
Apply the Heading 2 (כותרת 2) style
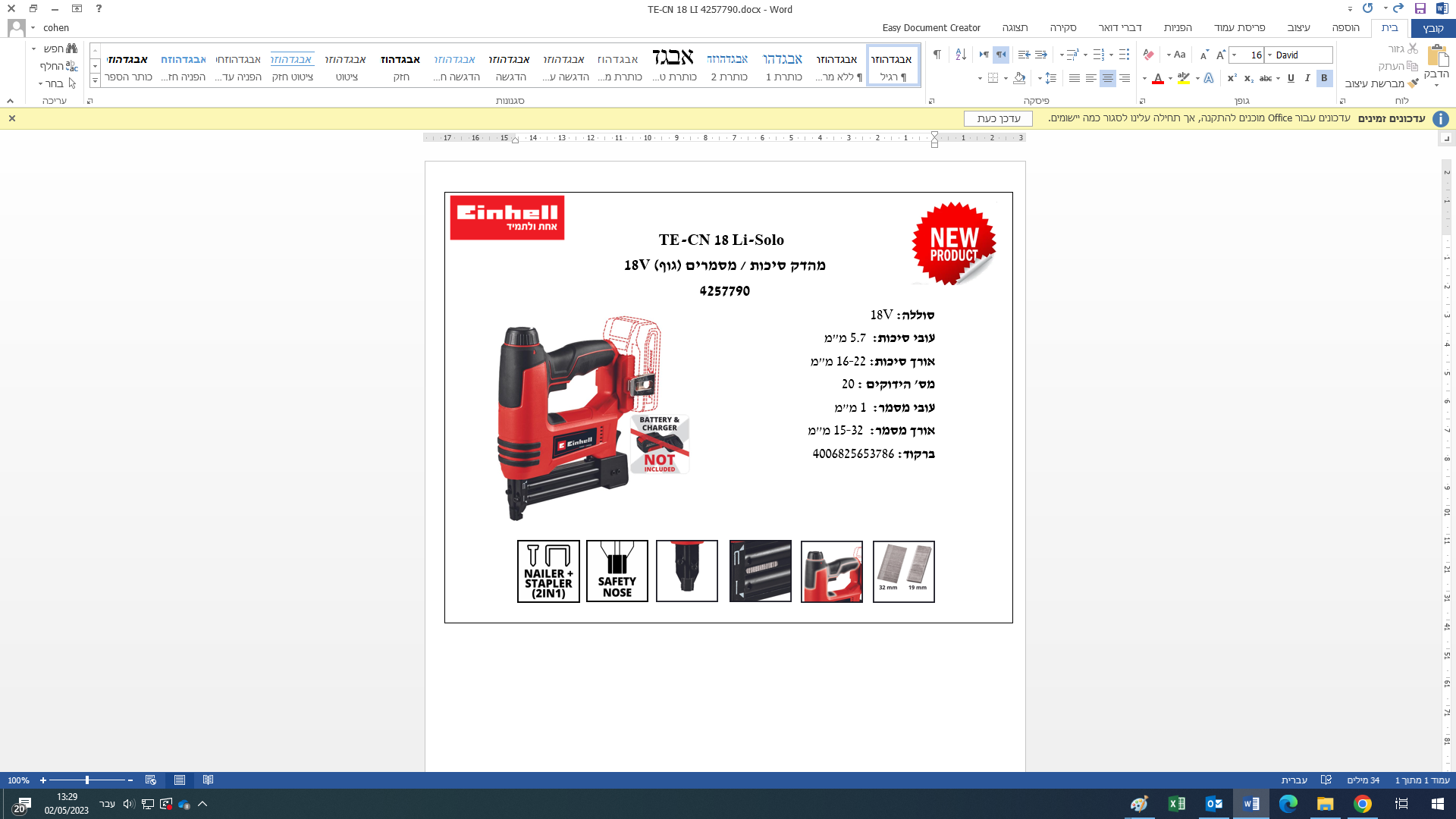[x=728, y=66]
